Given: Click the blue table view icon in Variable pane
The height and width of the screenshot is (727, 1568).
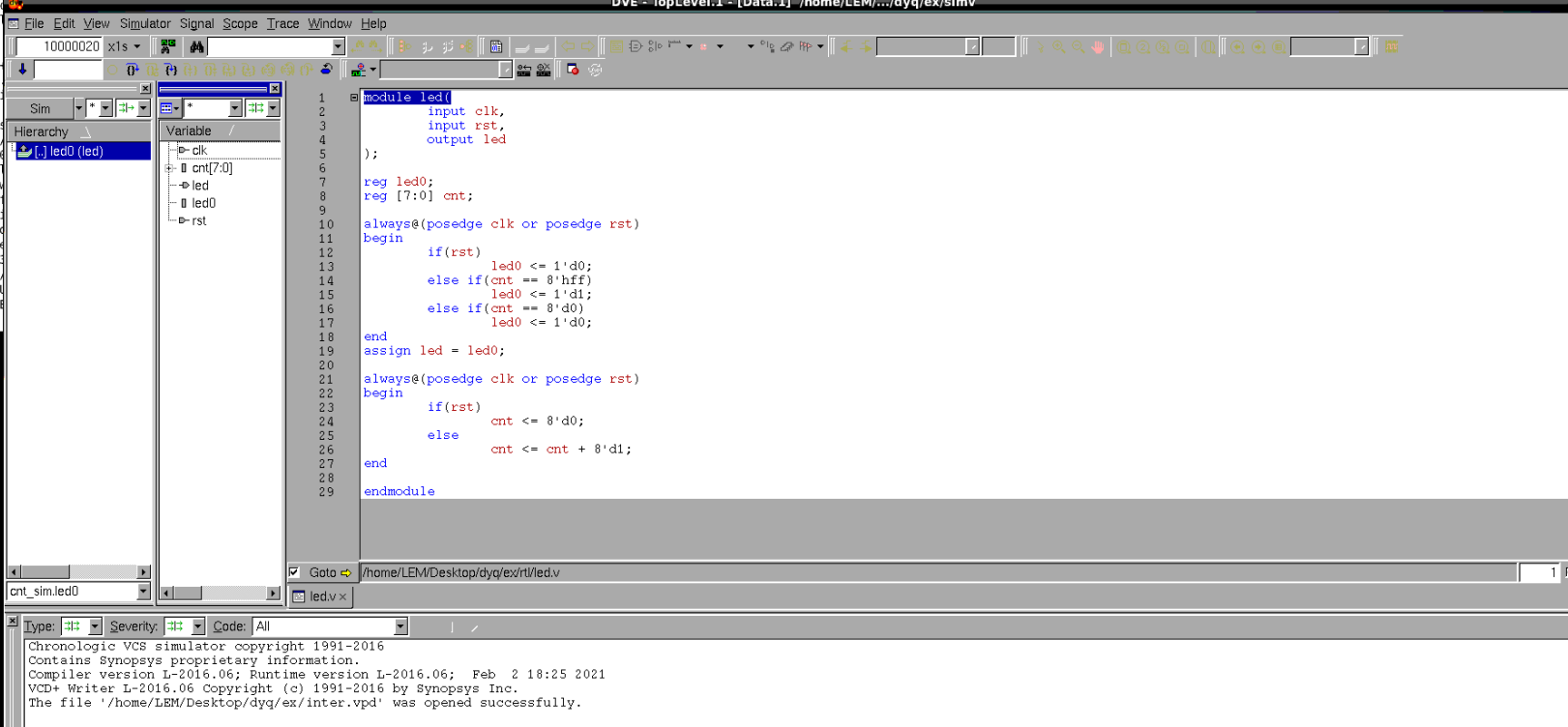Looking at the screenshot, I should 166,108.
